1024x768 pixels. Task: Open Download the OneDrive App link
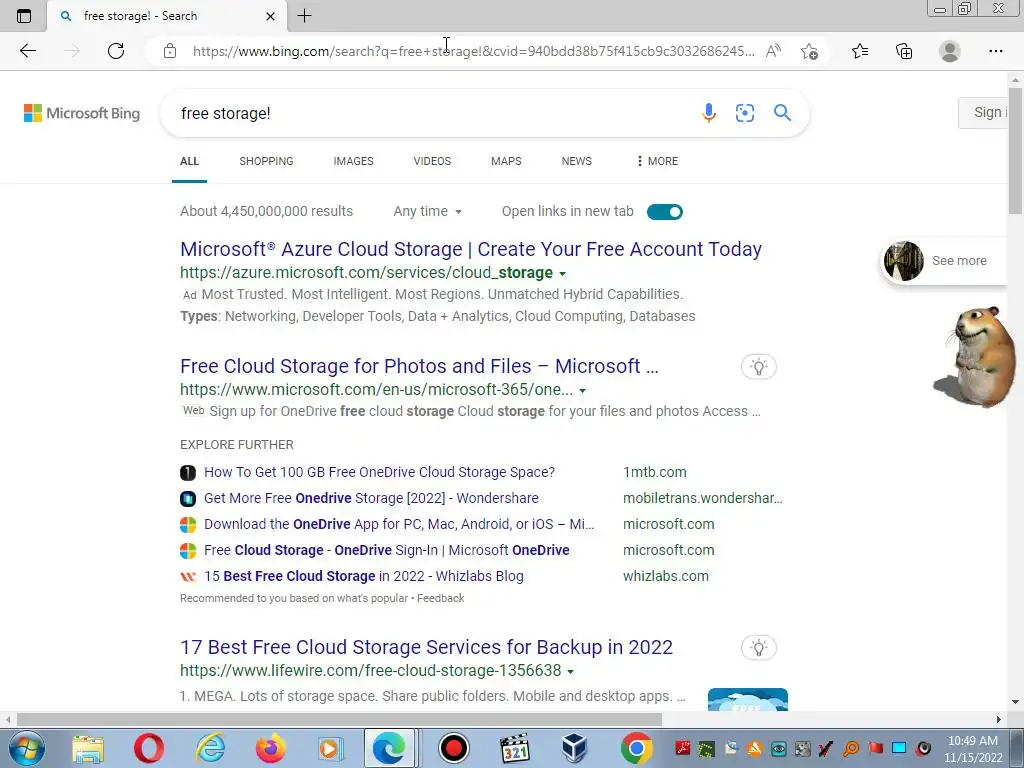pos(399,524)
